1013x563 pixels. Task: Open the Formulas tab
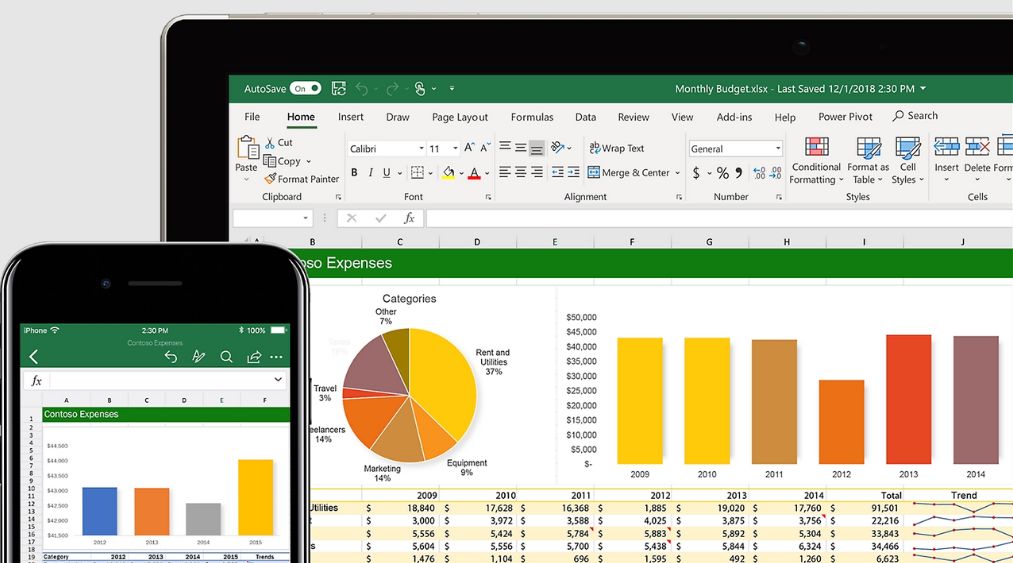click(x=532, y=117)
